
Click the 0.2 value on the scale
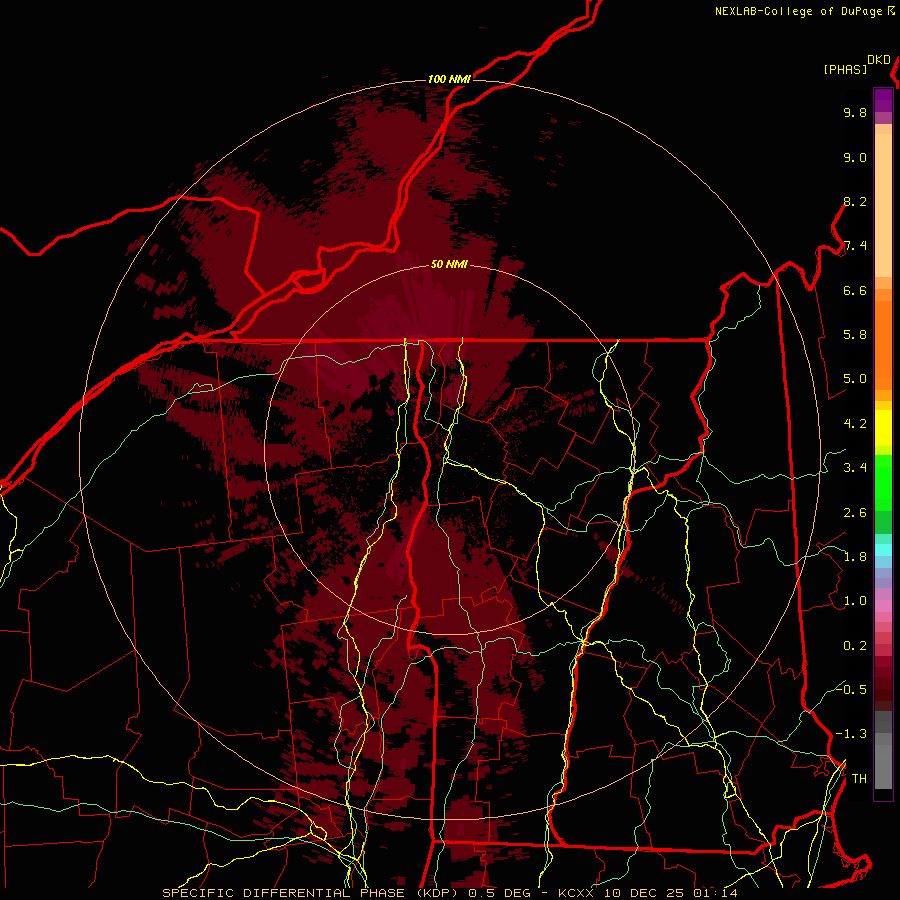[855, 646]
